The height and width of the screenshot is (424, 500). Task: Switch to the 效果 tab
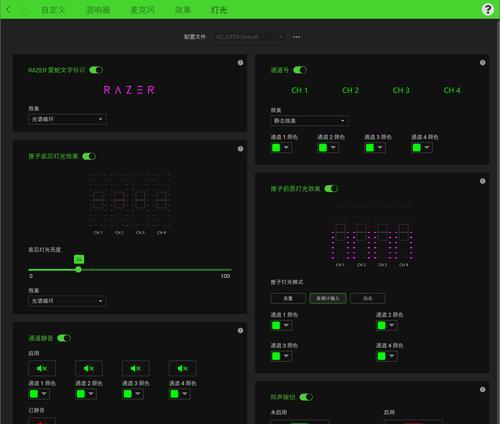[183, 10]
